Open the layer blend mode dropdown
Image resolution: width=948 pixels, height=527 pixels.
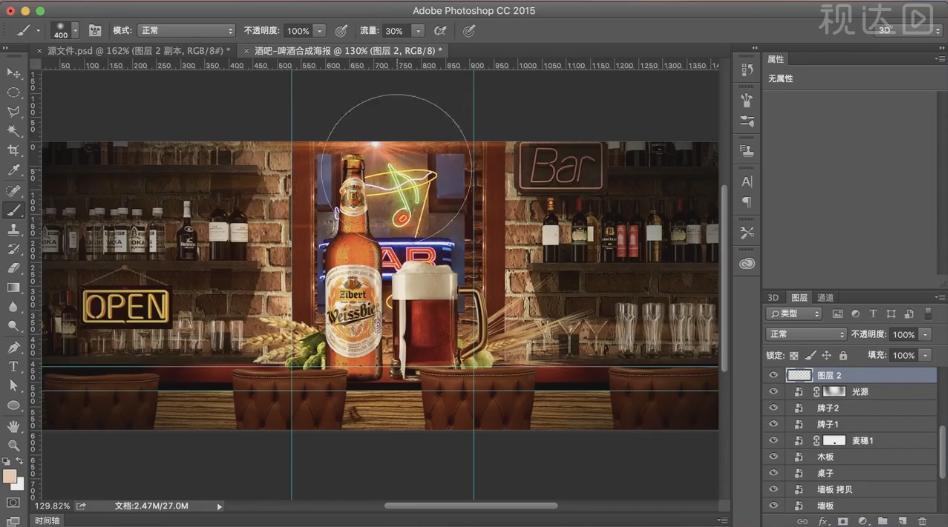[806, 334]
